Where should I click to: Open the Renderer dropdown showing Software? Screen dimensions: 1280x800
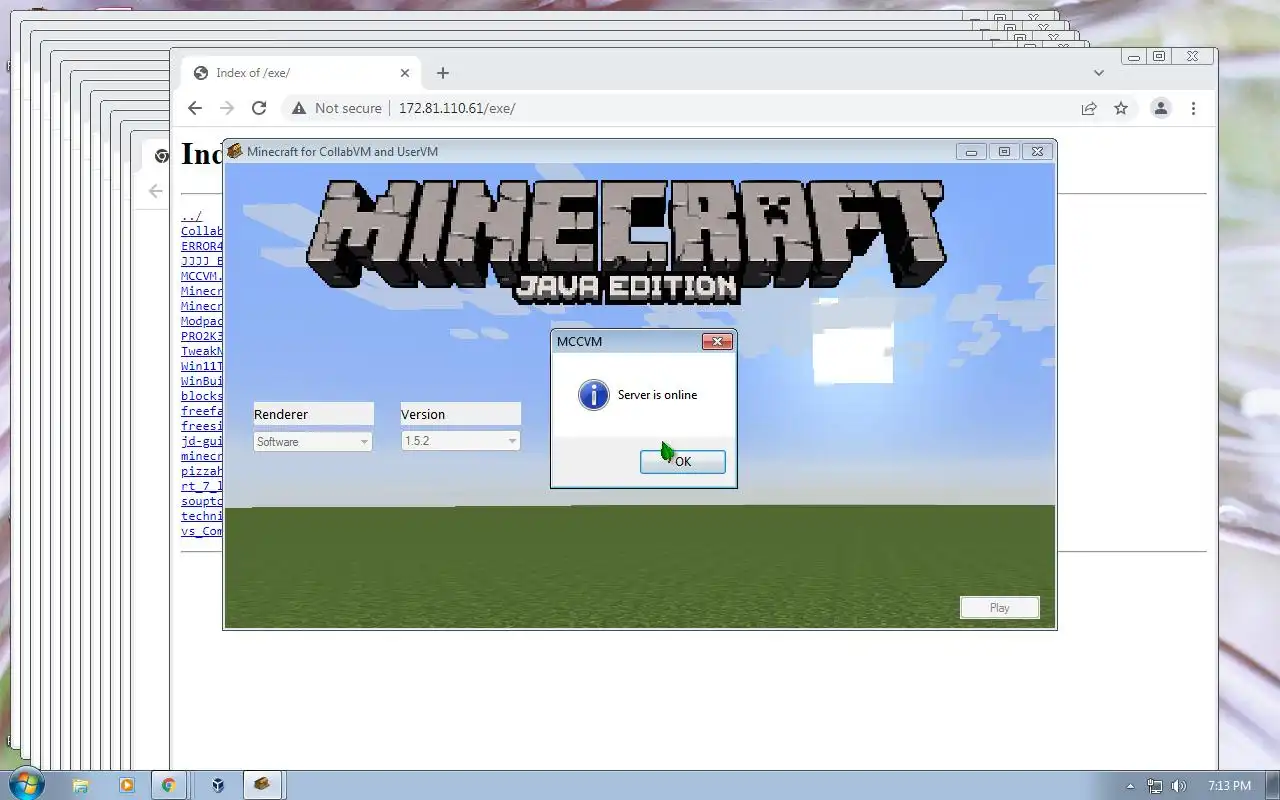pyautogui.click(x=313, y=441)
